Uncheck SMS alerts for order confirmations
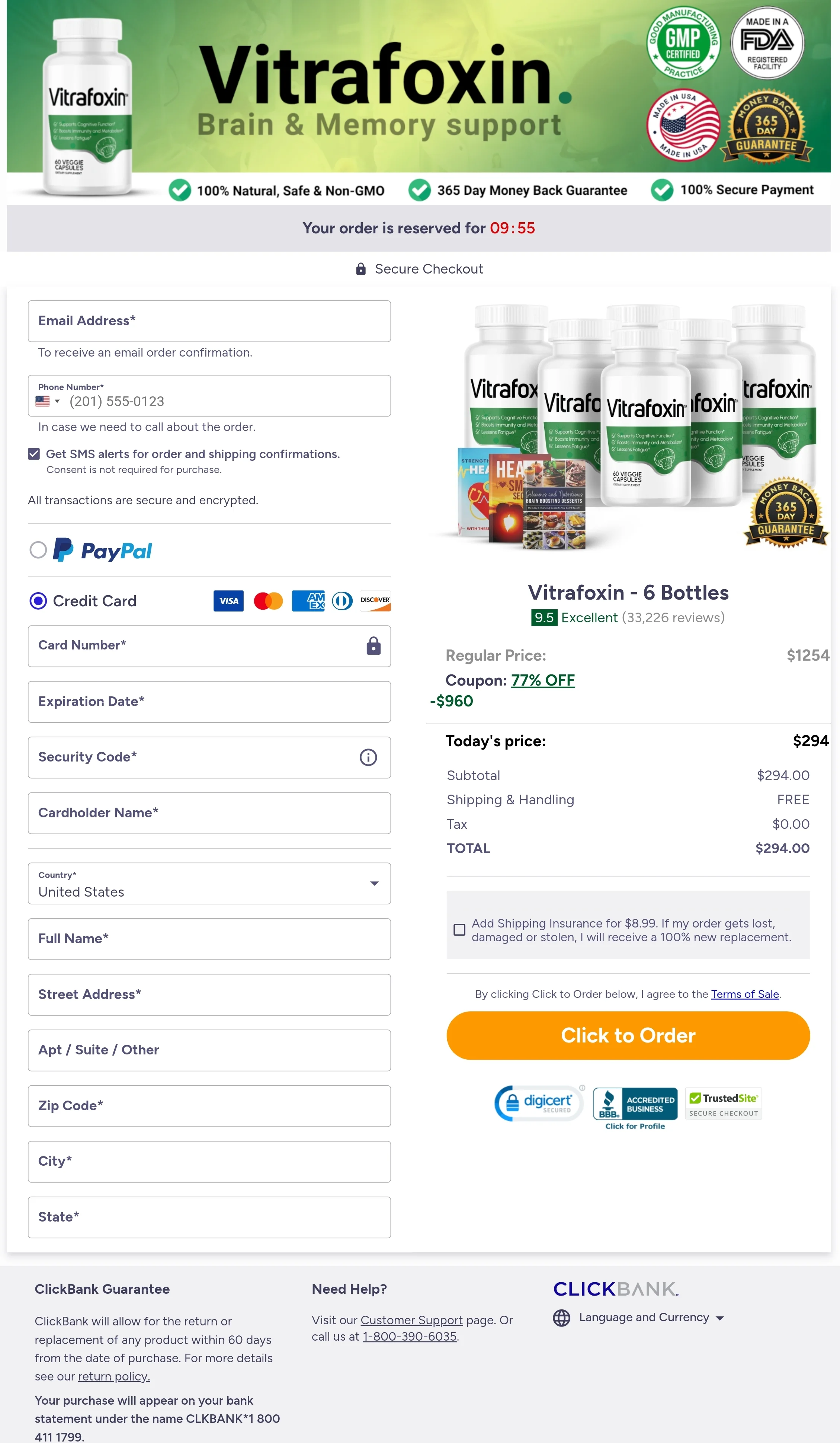 point(34,454)
